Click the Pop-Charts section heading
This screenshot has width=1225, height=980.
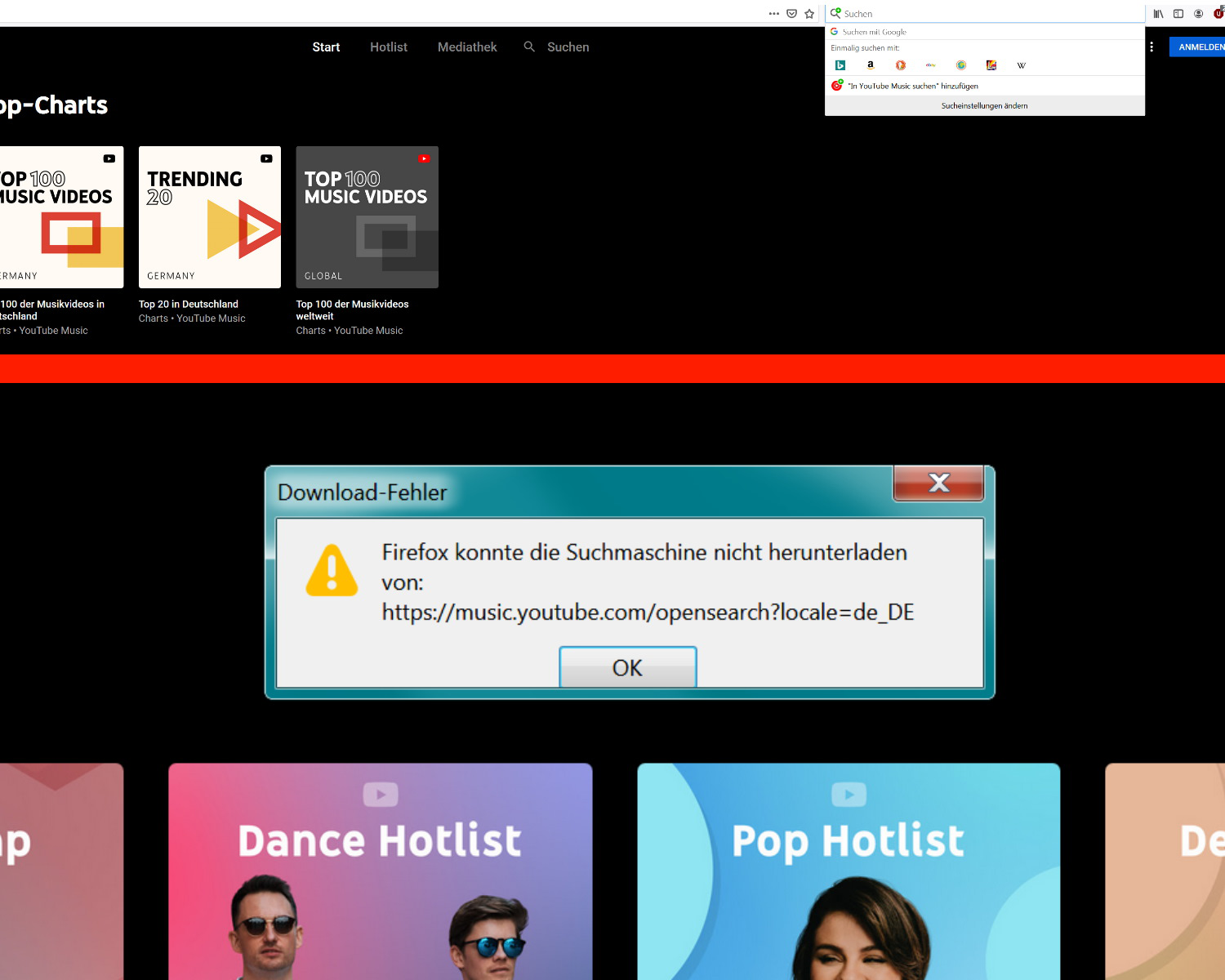(54, 105)
